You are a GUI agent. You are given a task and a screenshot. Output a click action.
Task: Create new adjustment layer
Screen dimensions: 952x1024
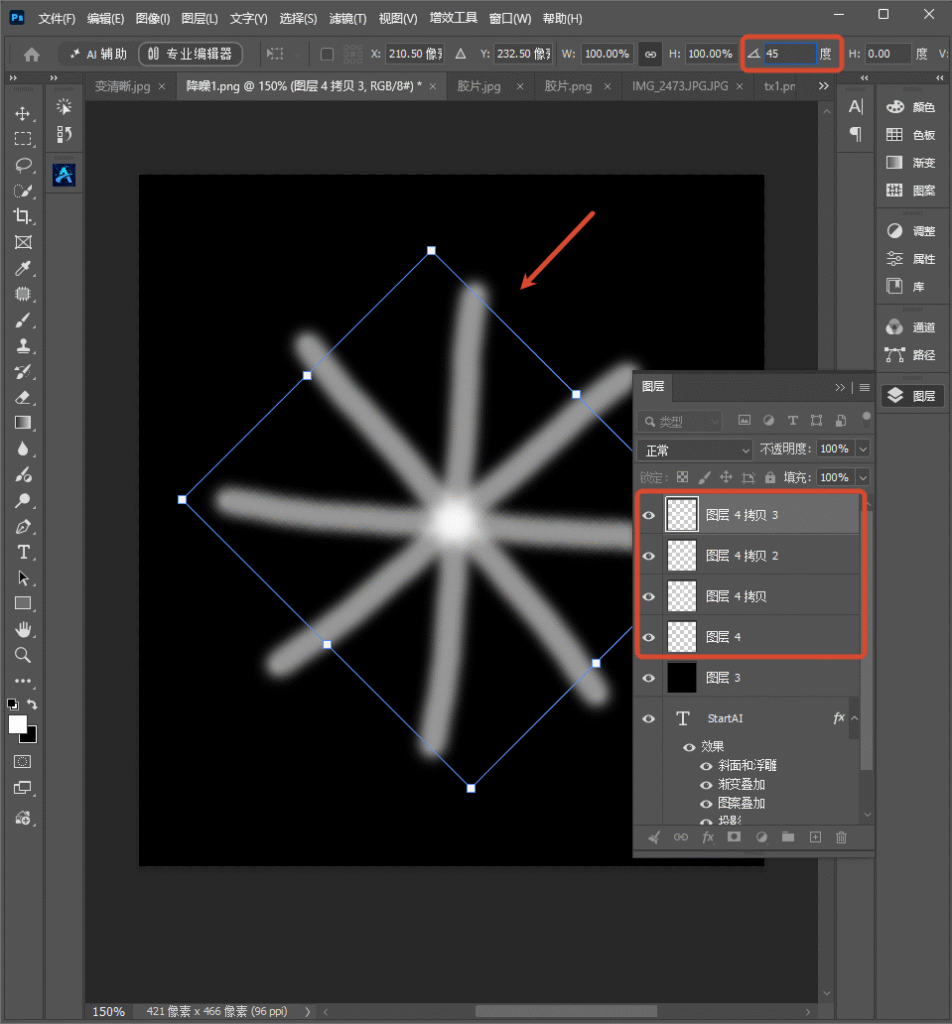click(761, 837)
